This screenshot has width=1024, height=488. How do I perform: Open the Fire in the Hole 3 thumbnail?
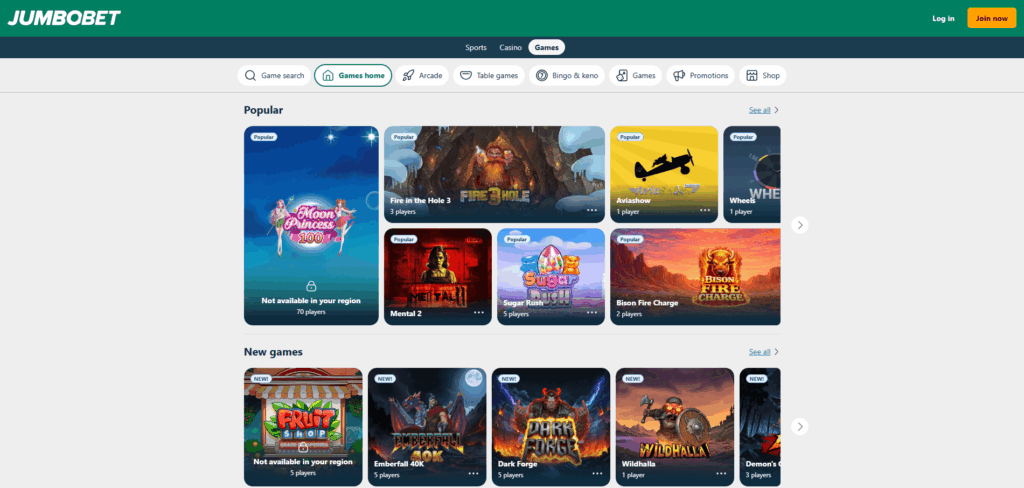494,174
